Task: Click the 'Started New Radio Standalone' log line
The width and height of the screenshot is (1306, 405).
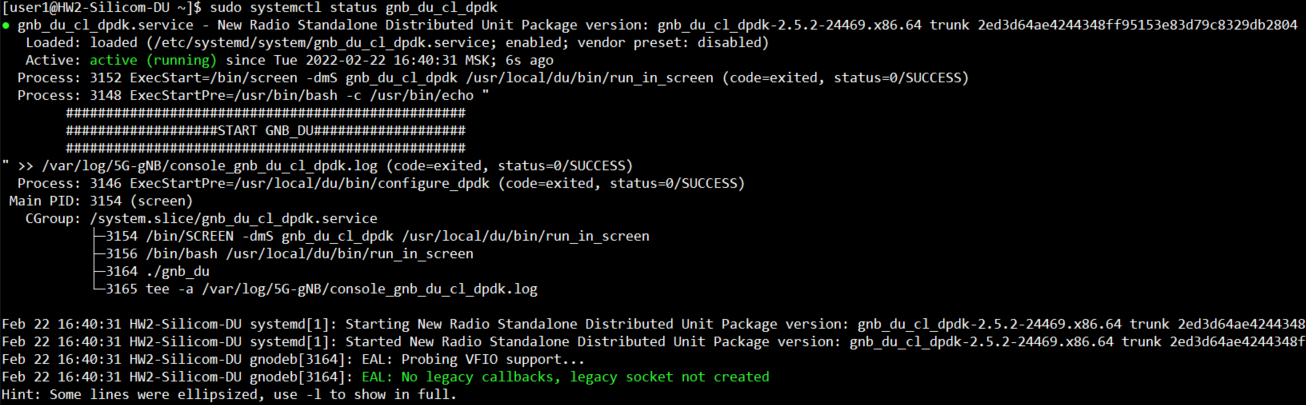Action: point(650,342)
